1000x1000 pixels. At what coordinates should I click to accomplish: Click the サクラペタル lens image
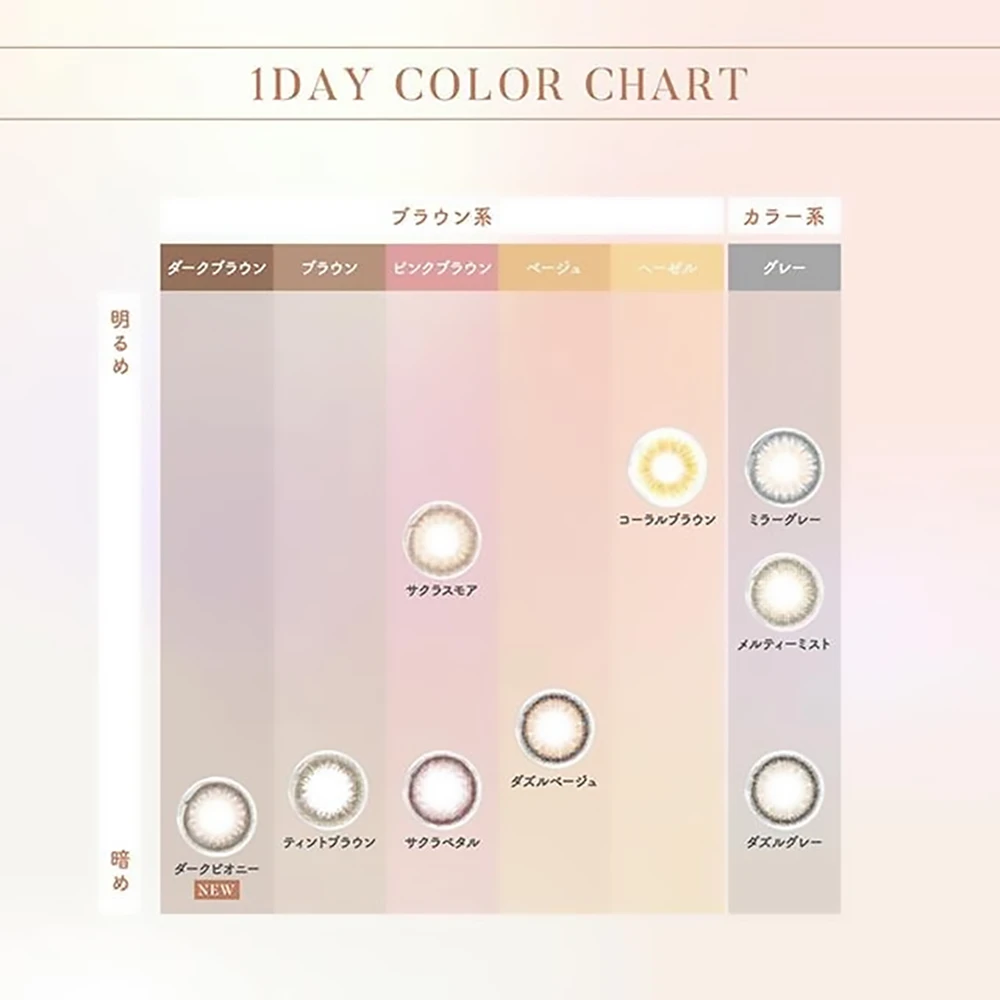442,789
